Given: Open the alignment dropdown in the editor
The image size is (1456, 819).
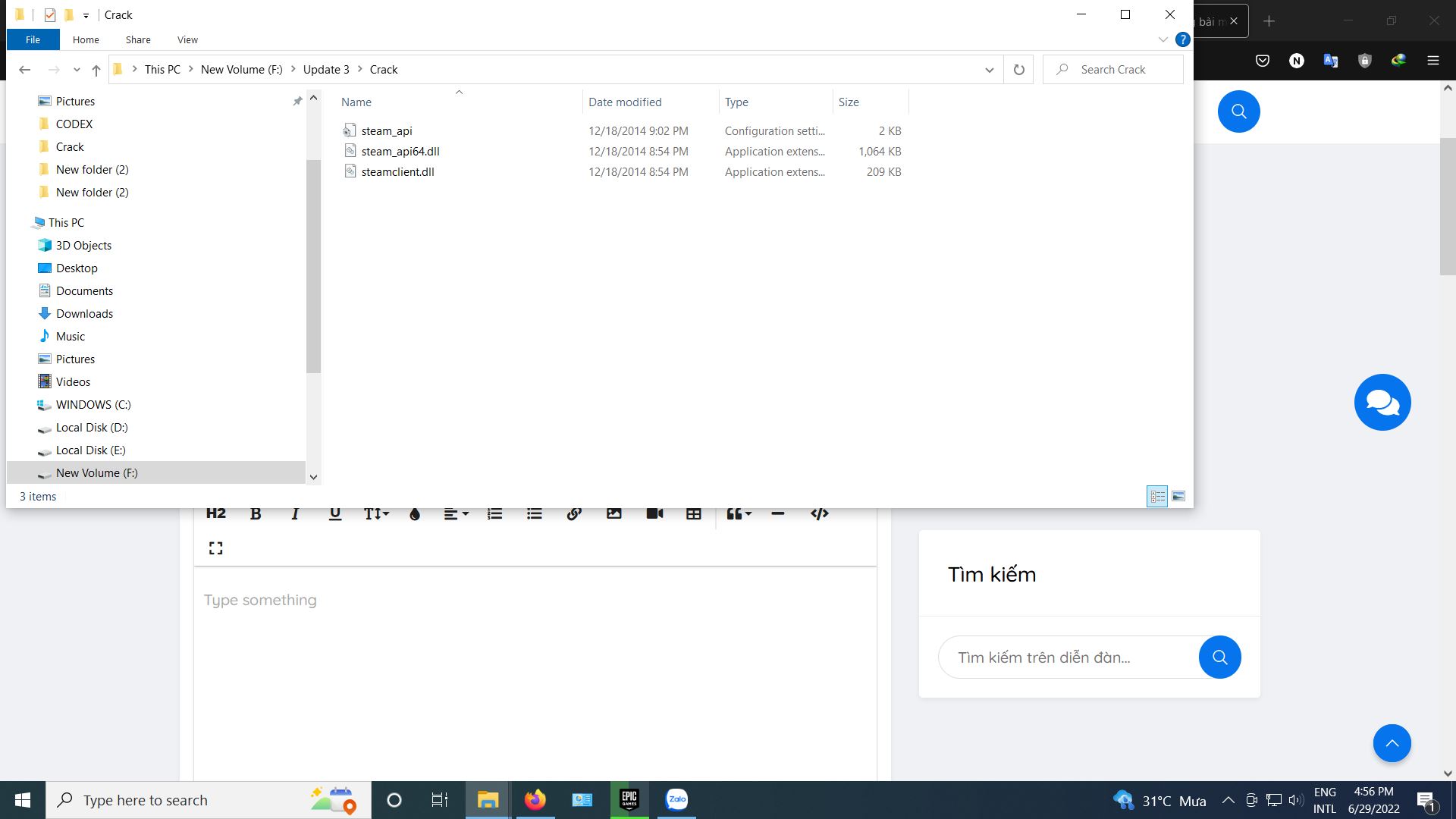Looking at the screenshot, I should [453, 513].
